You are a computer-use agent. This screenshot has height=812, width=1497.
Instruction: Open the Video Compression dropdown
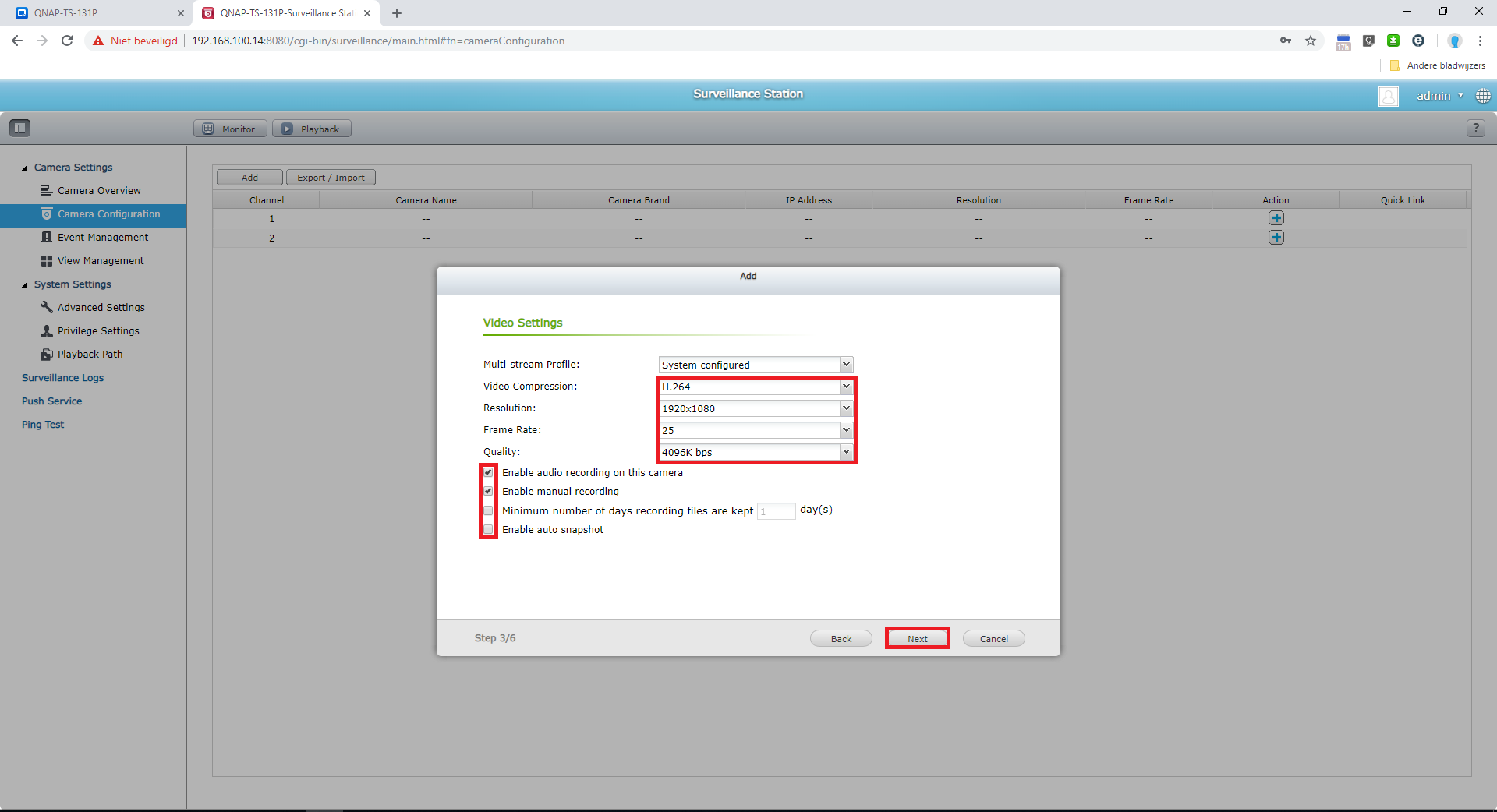click(756, 387)
